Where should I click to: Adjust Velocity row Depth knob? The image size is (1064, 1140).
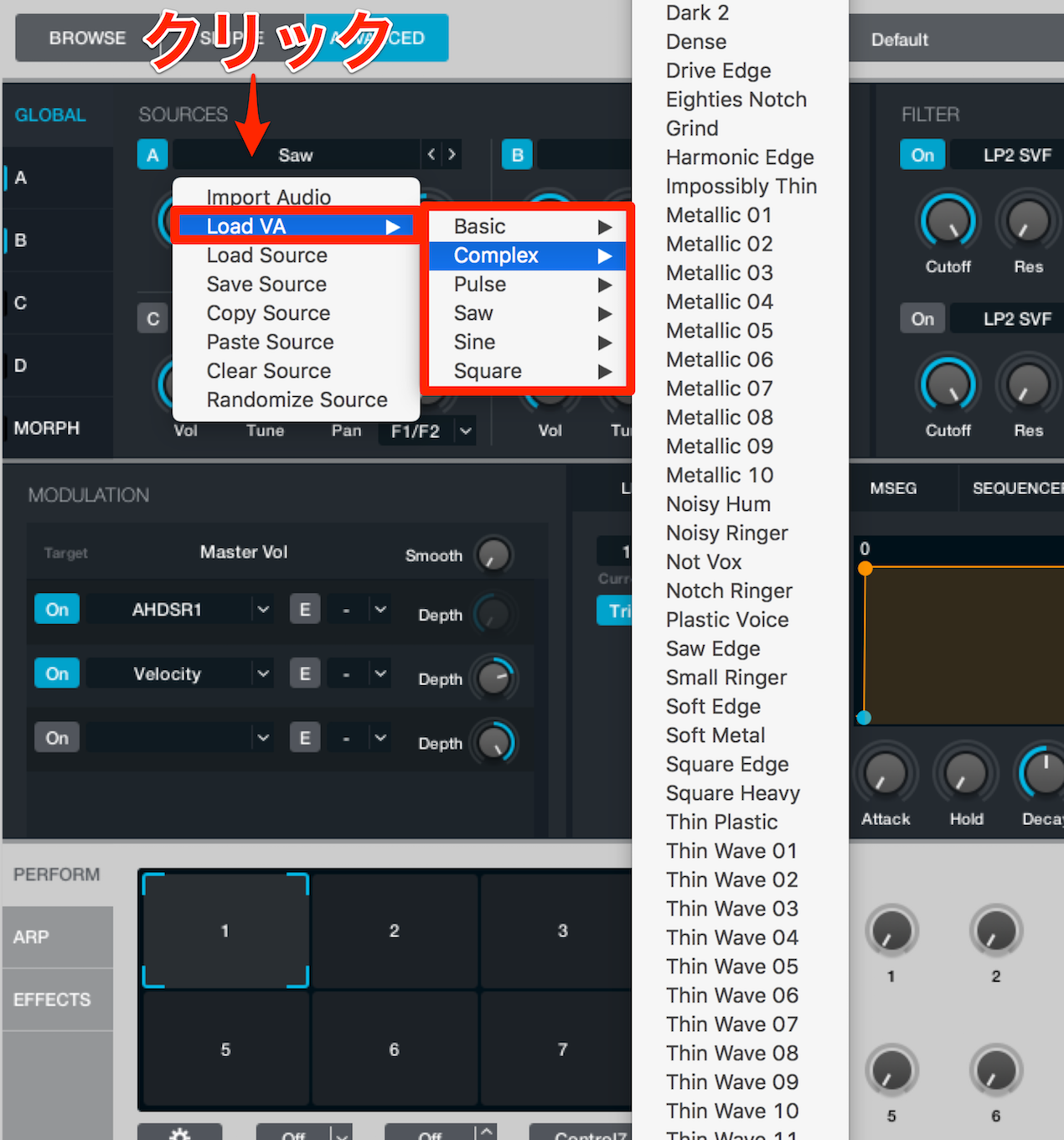click(x=493, y=678)
